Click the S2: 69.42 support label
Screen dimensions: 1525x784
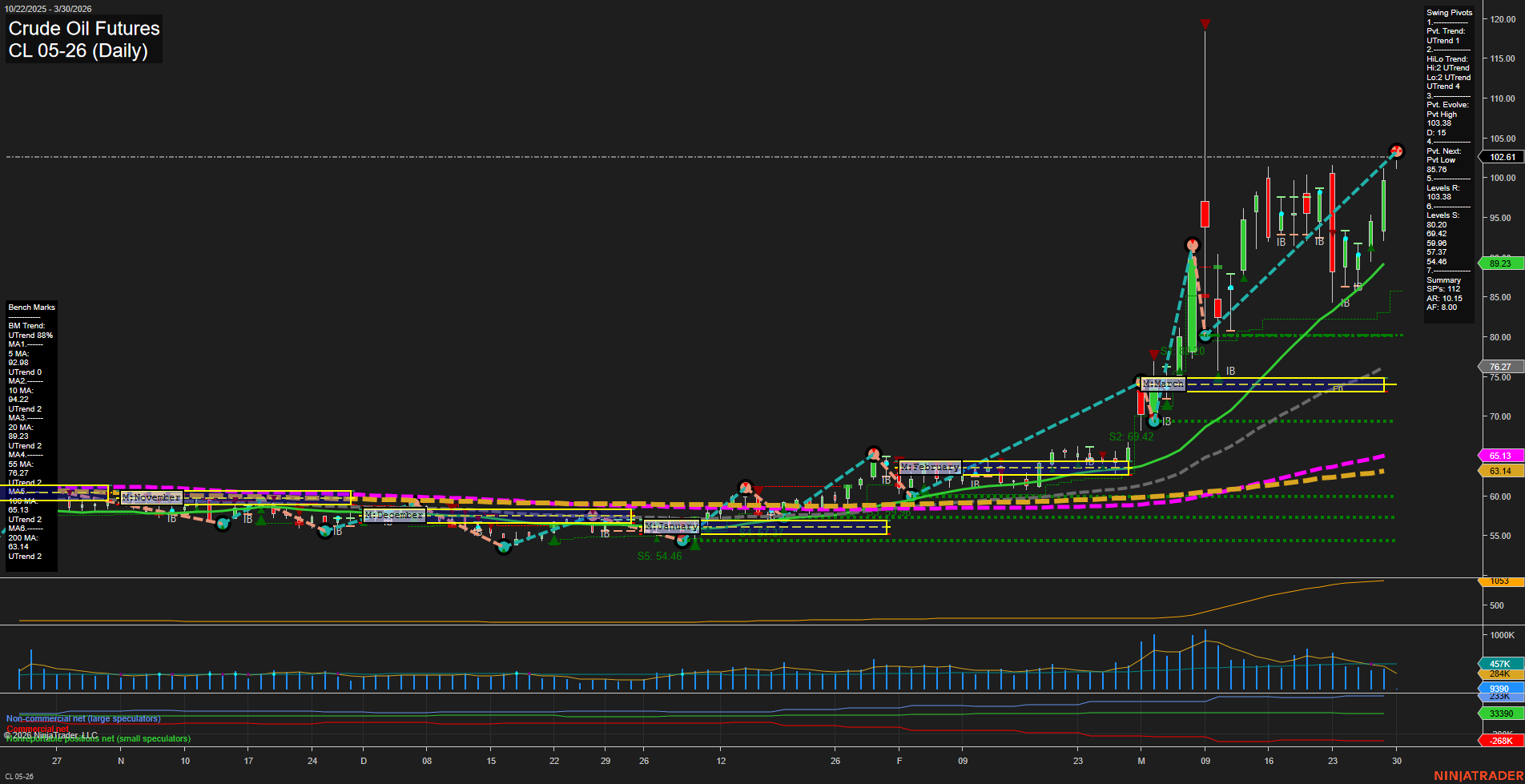click(1132, 436)
